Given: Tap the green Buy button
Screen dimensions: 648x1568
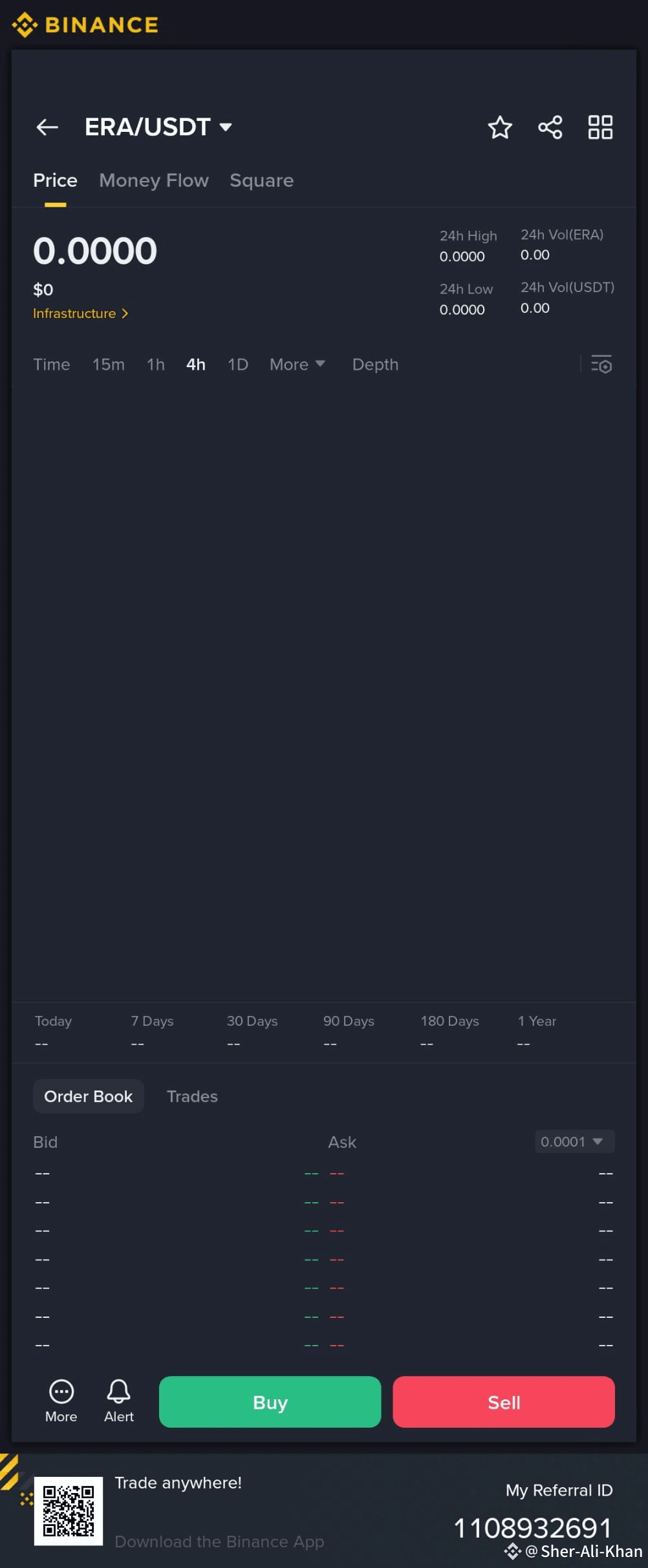Looking at the screenshot, I should (270, 1401).
